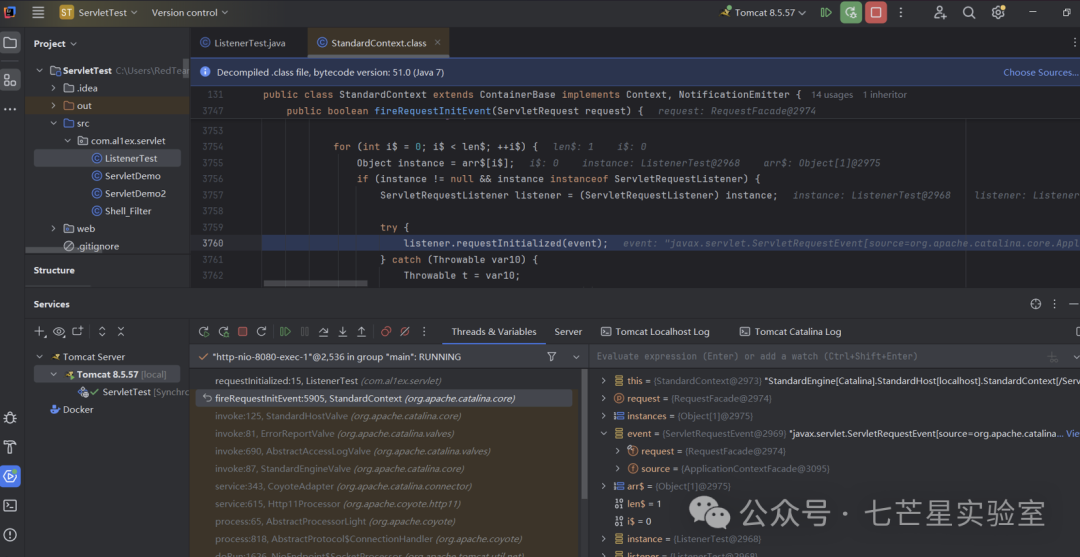This screenshot has height=557, width=1080.
Task: Close the StandardContext.class tab
Action: click(x=437, y=43)
